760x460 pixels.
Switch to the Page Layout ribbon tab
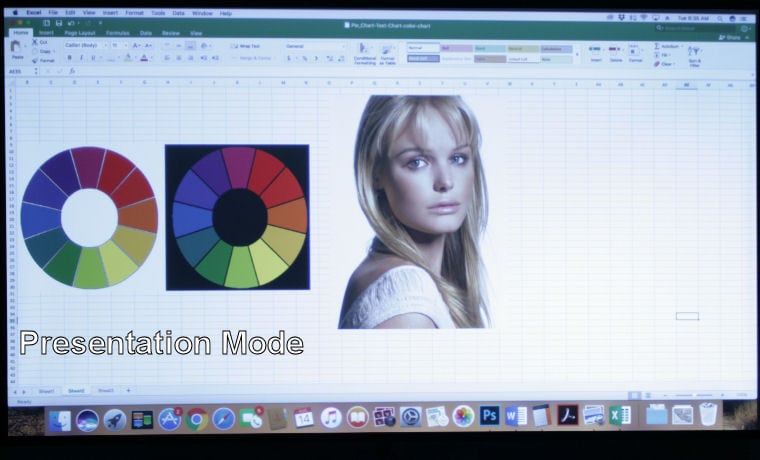(79, 33)
